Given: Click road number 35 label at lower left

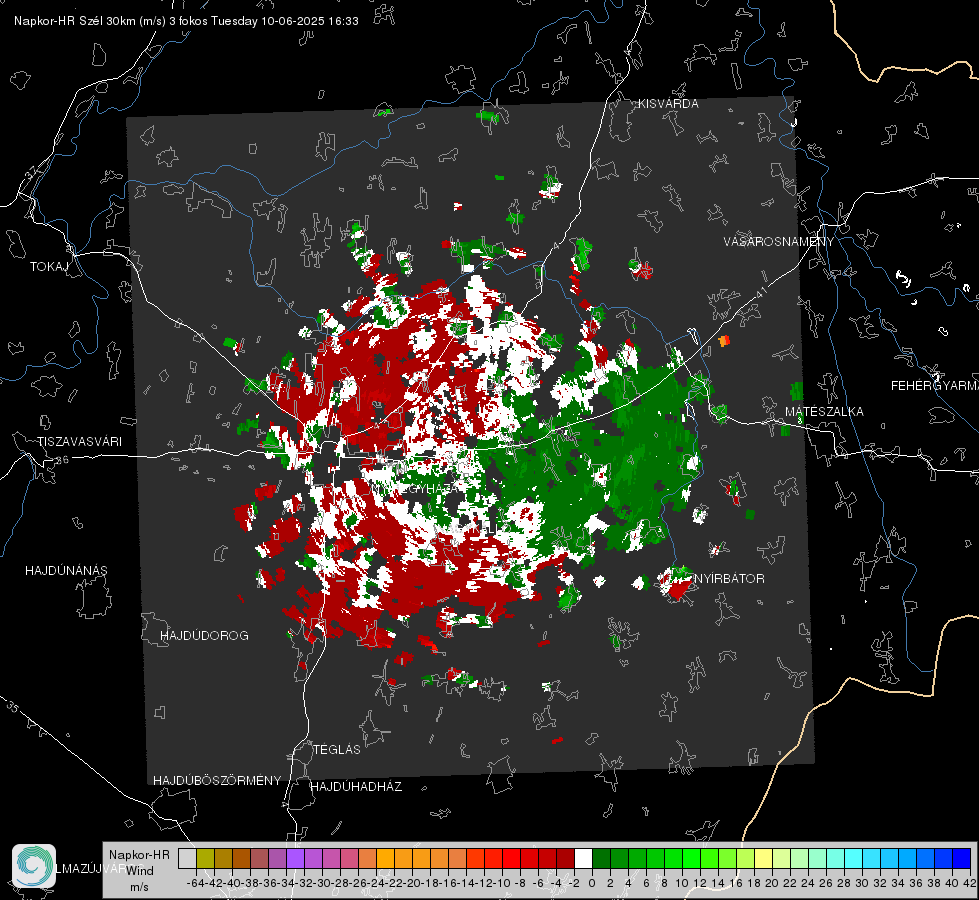Looking at the screenshot, I should [13, 707].
